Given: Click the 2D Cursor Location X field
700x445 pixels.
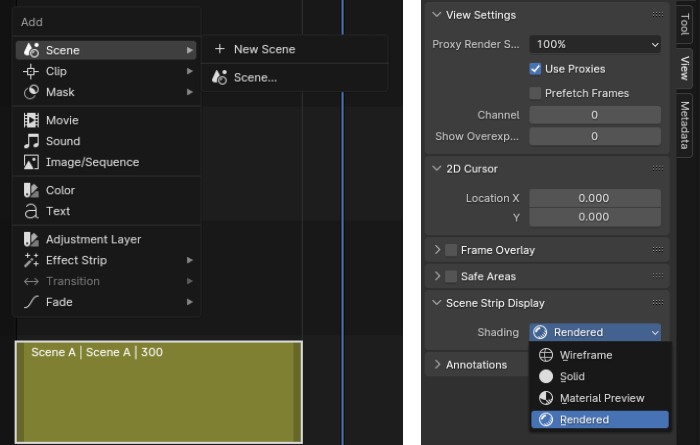Looking at the screenshot, I should pos(595,198).
